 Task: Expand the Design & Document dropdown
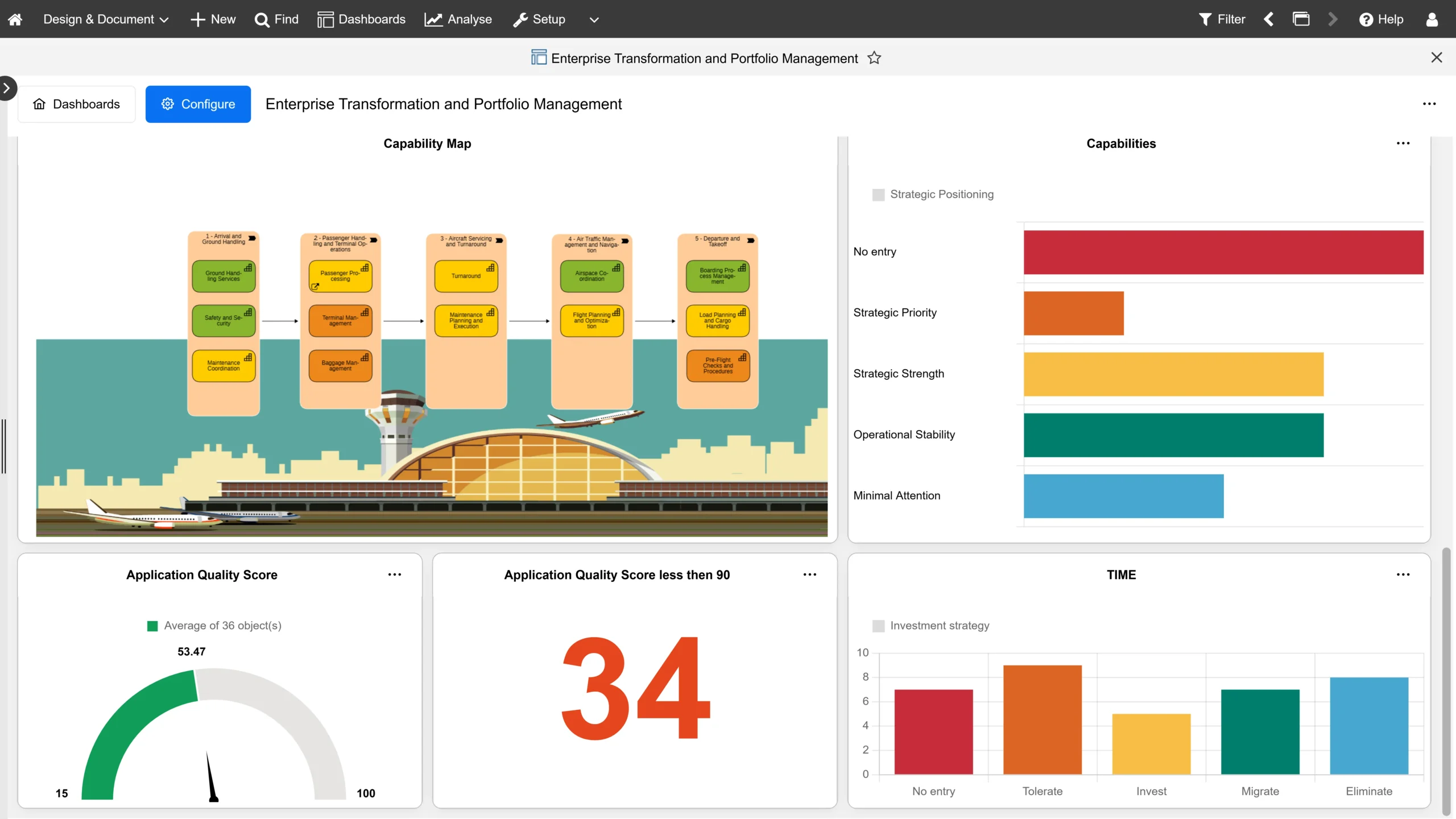coord(106,19)
